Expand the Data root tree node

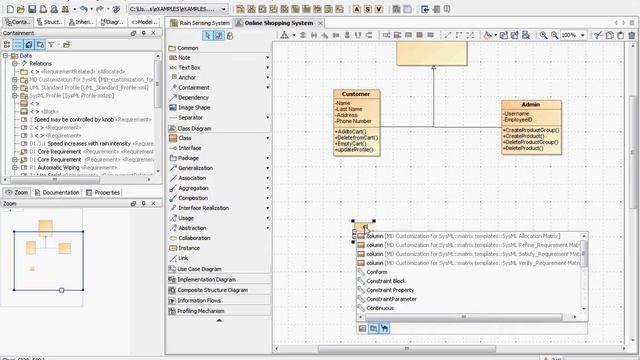(6, 56)
